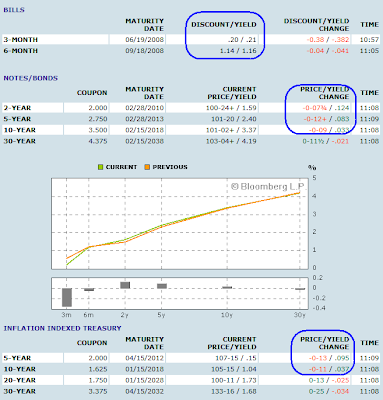Click the 3-MONTH yield change value -0.38 / -.382
Viewport: 383px width, 400px height.
(328, 40)
